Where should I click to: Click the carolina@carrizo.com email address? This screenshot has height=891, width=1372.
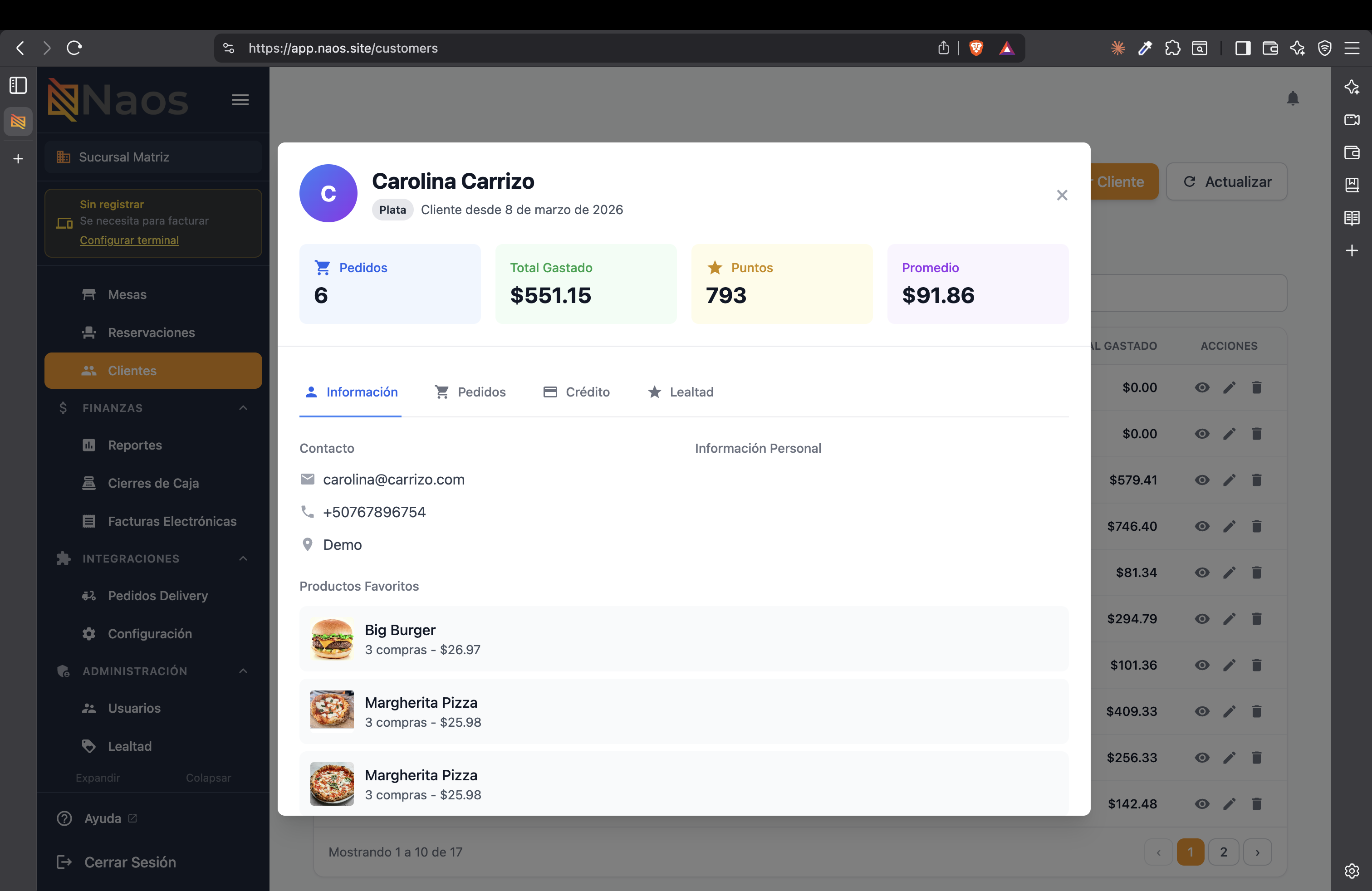pyautogui.click(x=394, y=480)
